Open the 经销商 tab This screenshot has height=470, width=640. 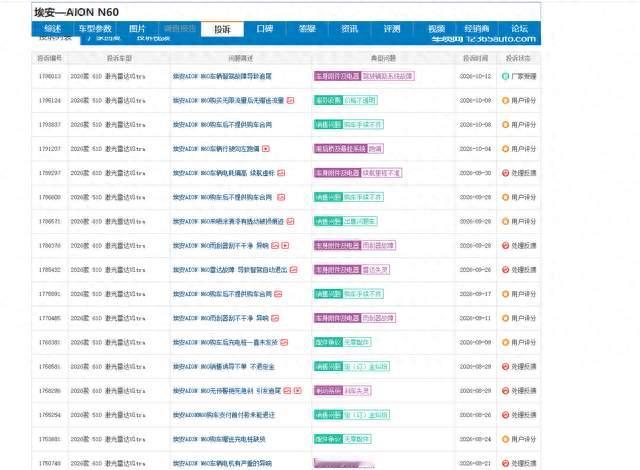click(x=477, y=29)
